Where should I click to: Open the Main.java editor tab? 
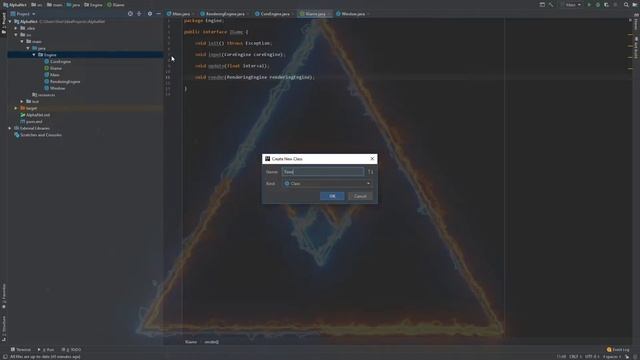[180, 14]
